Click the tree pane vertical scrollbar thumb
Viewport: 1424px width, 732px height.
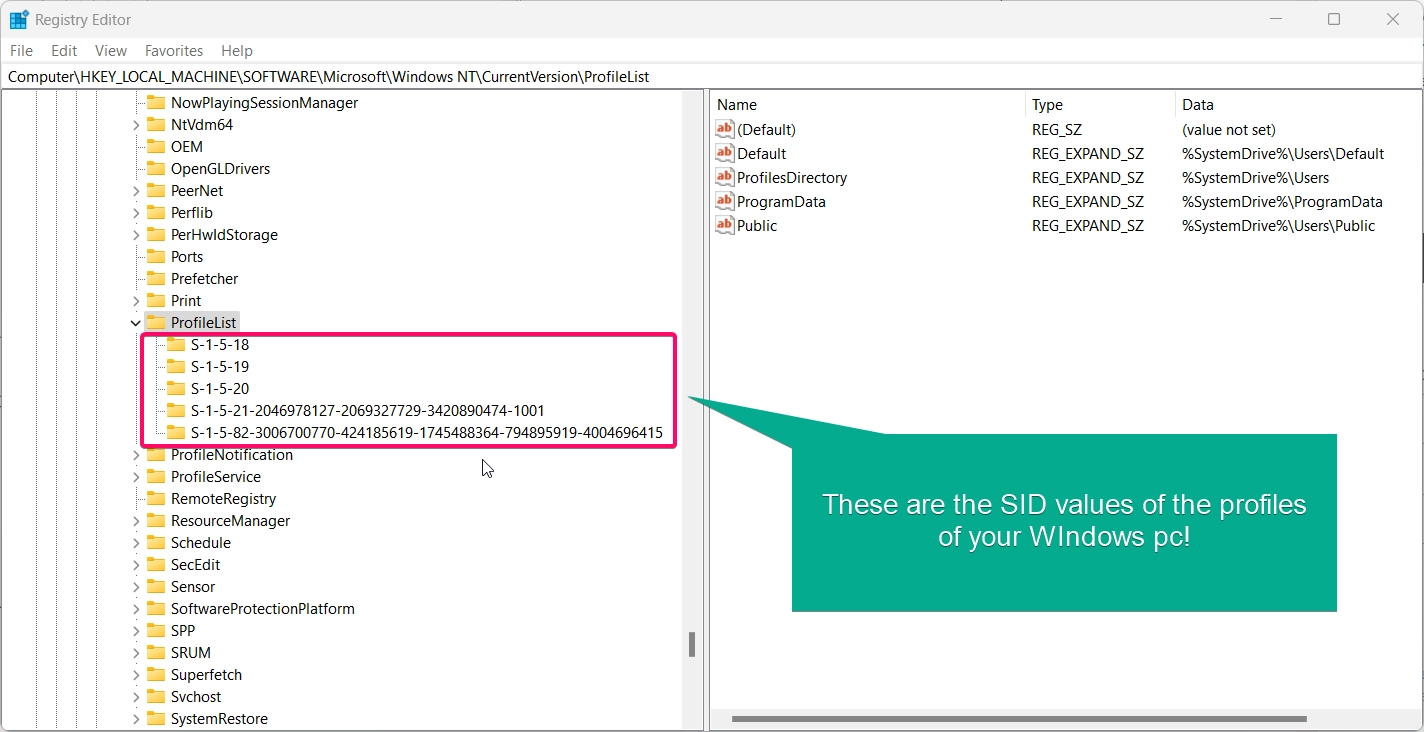[691, 644]
